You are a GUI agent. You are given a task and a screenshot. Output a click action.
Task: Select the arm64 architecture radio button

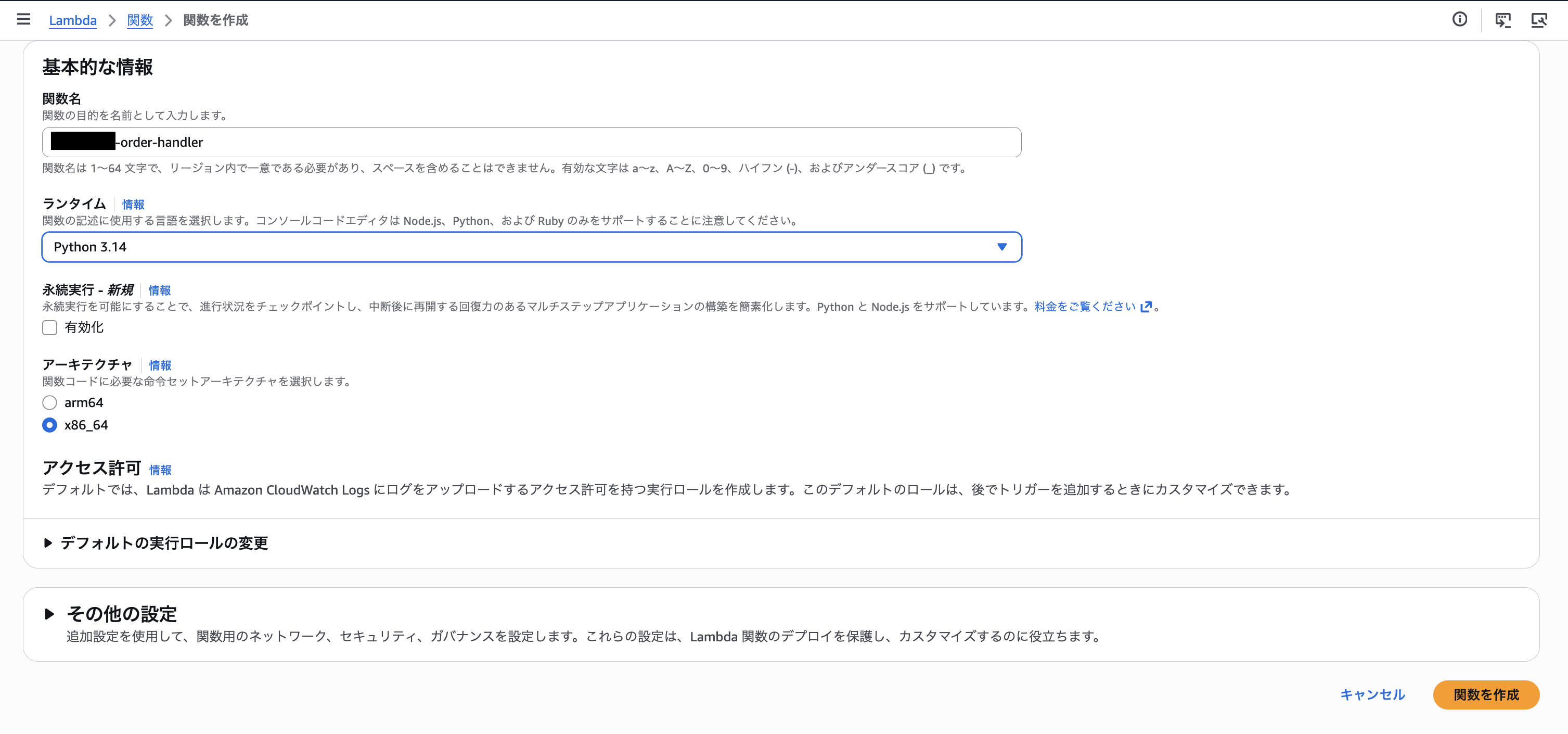click(49, 402)
